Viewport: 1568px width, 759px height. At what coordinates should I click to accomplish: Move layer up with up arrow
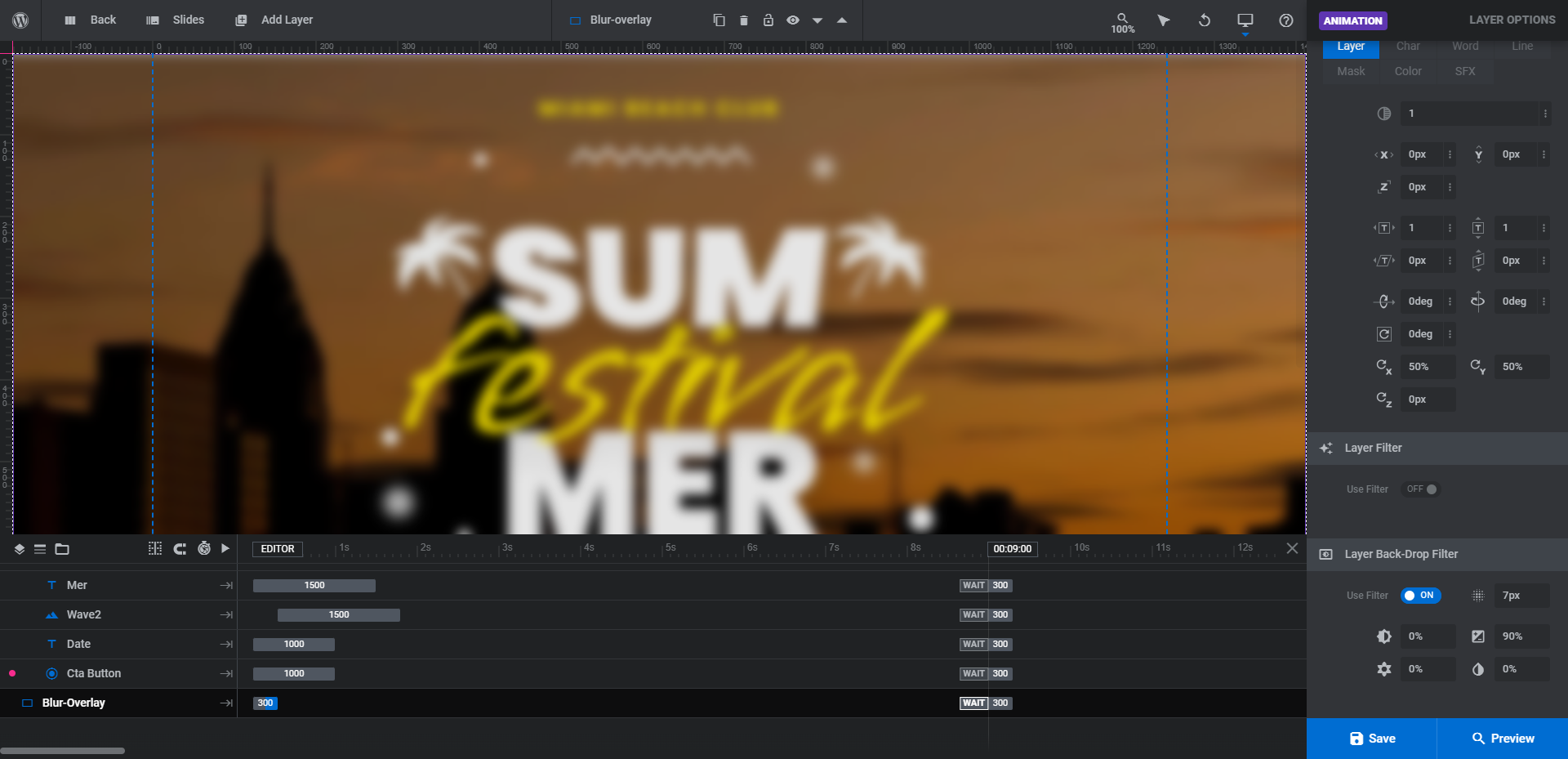click(x=842, y=20)
